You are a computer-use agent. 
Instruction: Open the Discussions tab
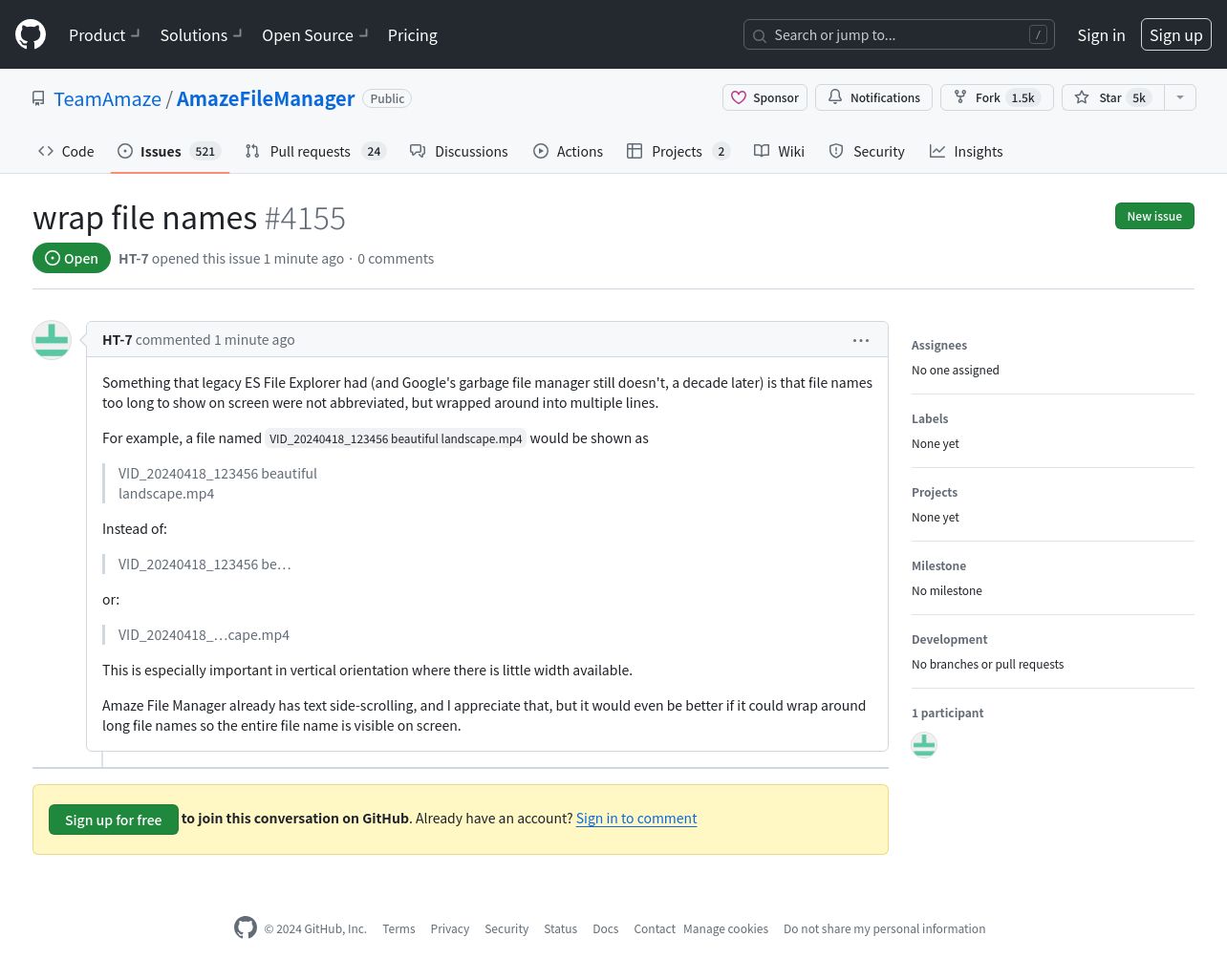click(x=459, y=151)
